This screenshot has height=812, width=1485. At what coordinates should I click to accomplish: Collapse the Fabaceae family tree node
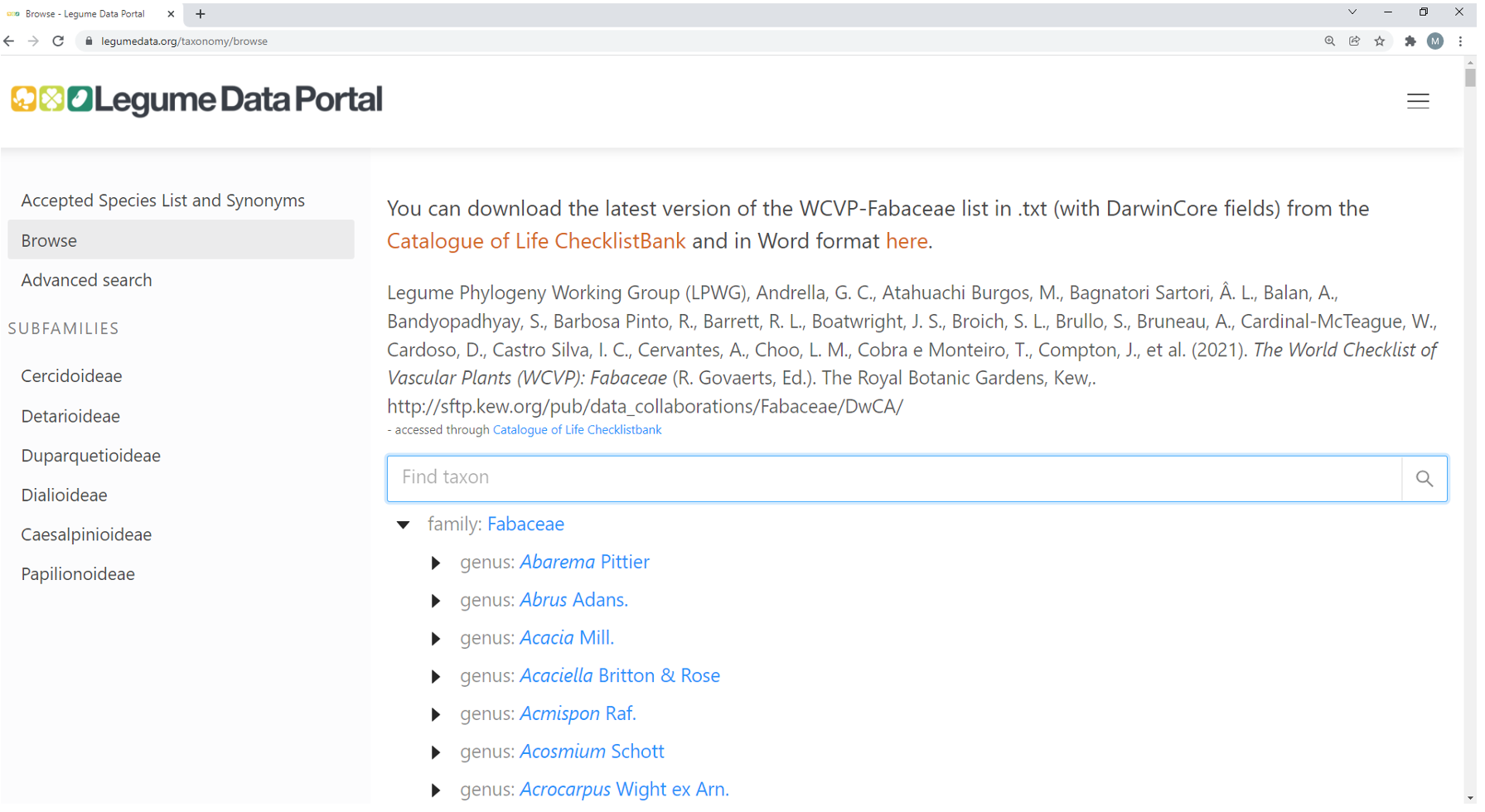[x=404, y=524]
